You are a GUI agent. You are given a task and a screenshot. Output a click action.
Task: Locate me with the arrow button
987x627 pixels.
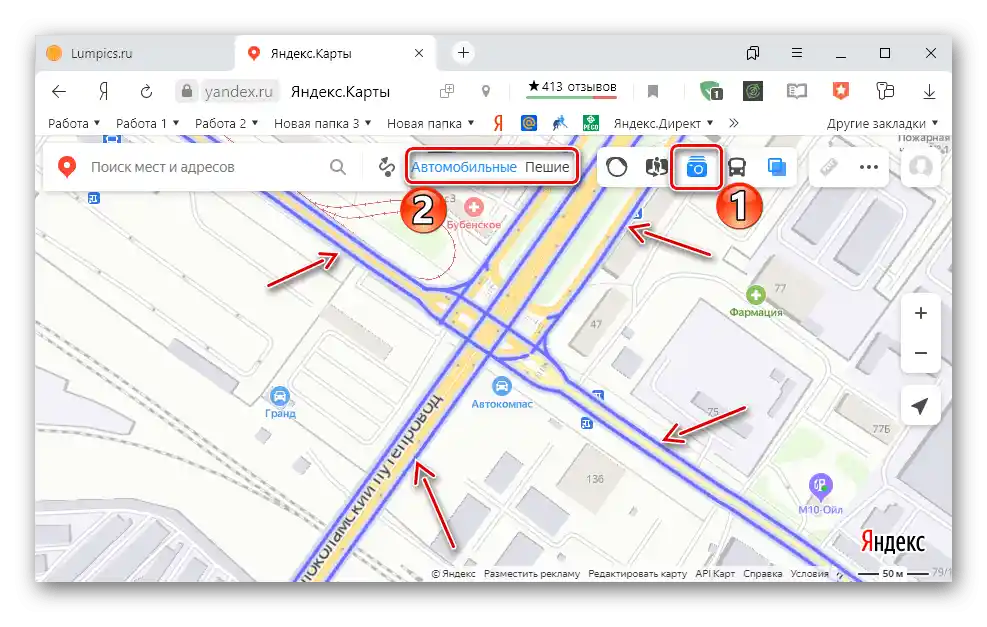920,406
